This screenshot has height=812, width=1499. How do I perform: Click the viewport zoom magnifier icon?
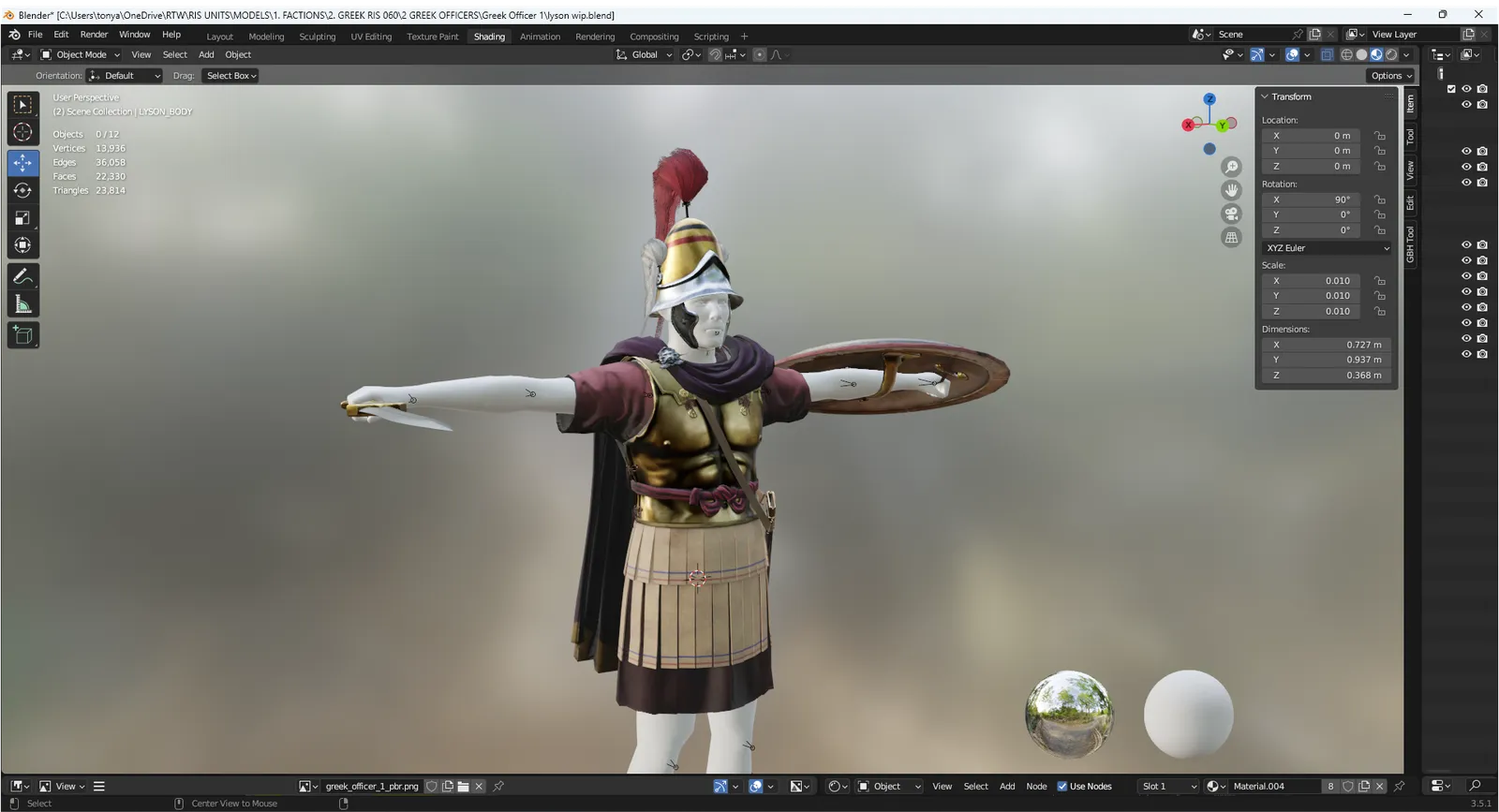(x=1232, y=167)
